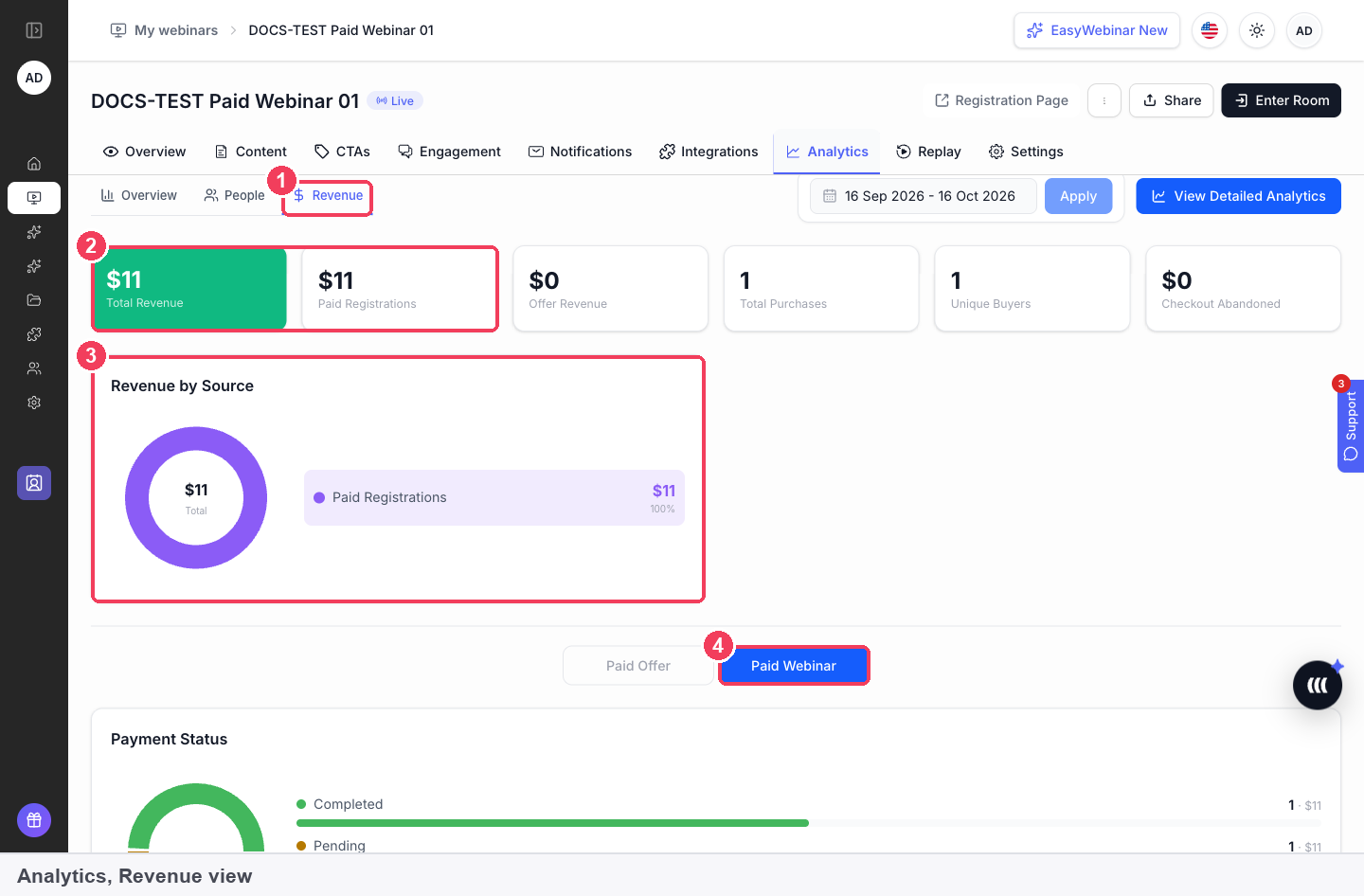Open the Registration Page link

1001,100
